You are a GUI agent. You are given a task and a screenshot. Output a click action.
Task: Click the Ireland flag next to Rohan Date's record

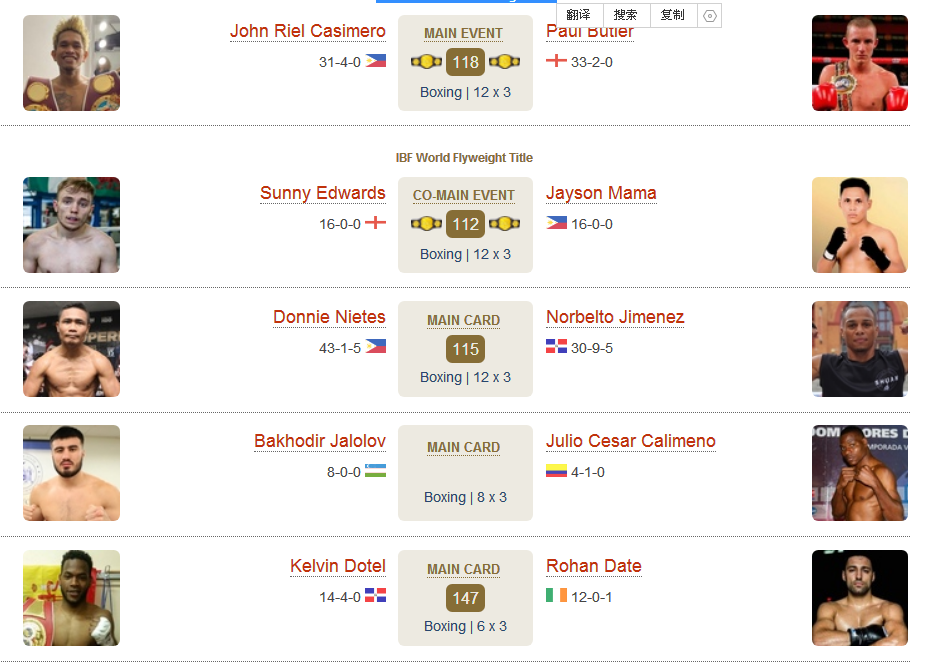[x=556, y=595]
